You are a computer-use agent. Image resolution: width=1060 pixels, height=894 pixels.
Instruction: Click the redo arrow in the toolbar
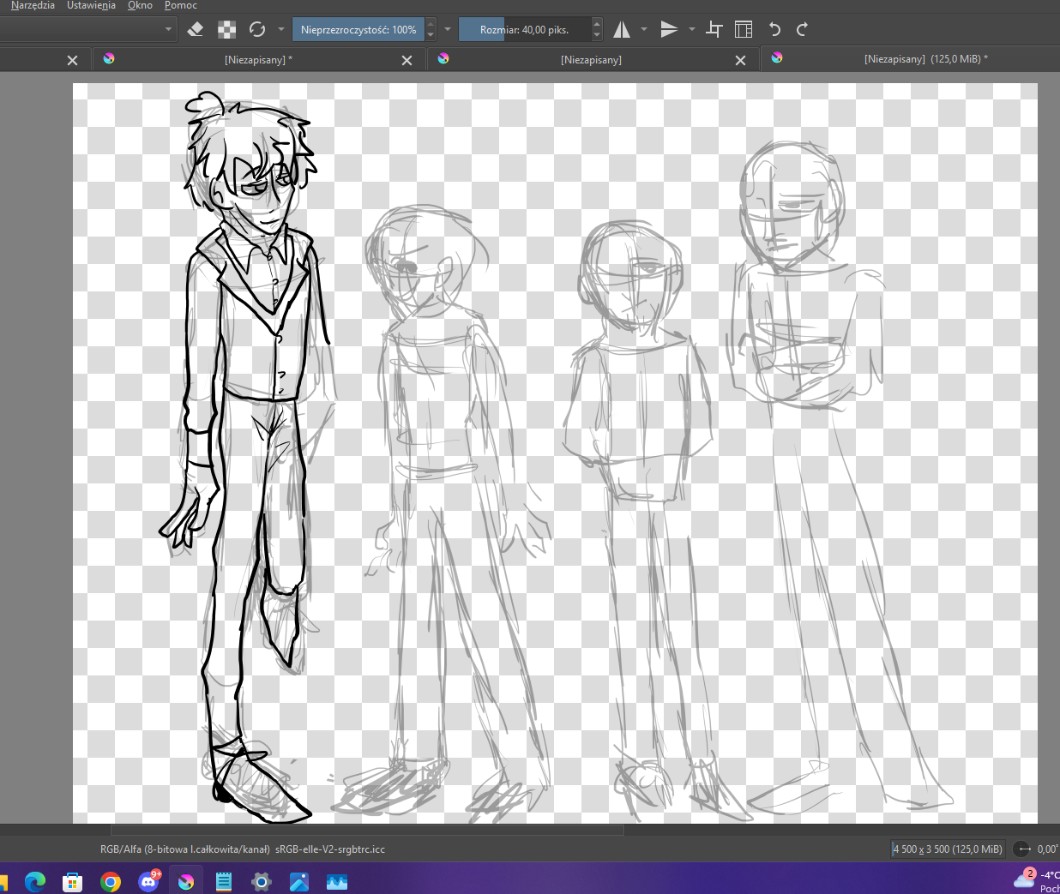coord(802,30)
